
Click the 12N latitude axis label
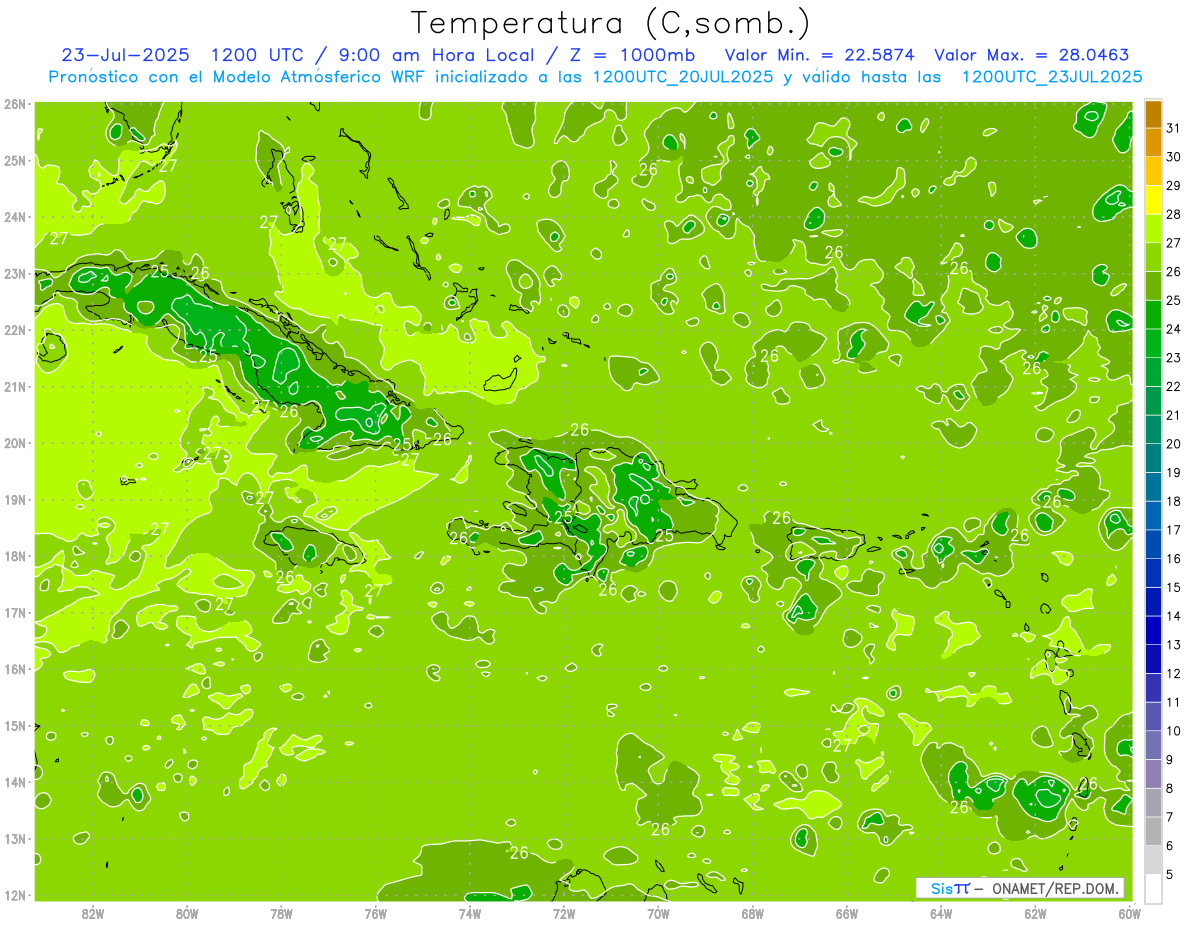click(15, 895)
